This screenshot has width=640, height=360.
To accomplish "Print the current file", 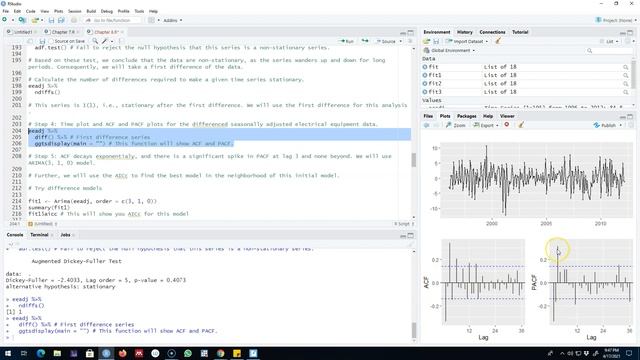I will (74, 20).
